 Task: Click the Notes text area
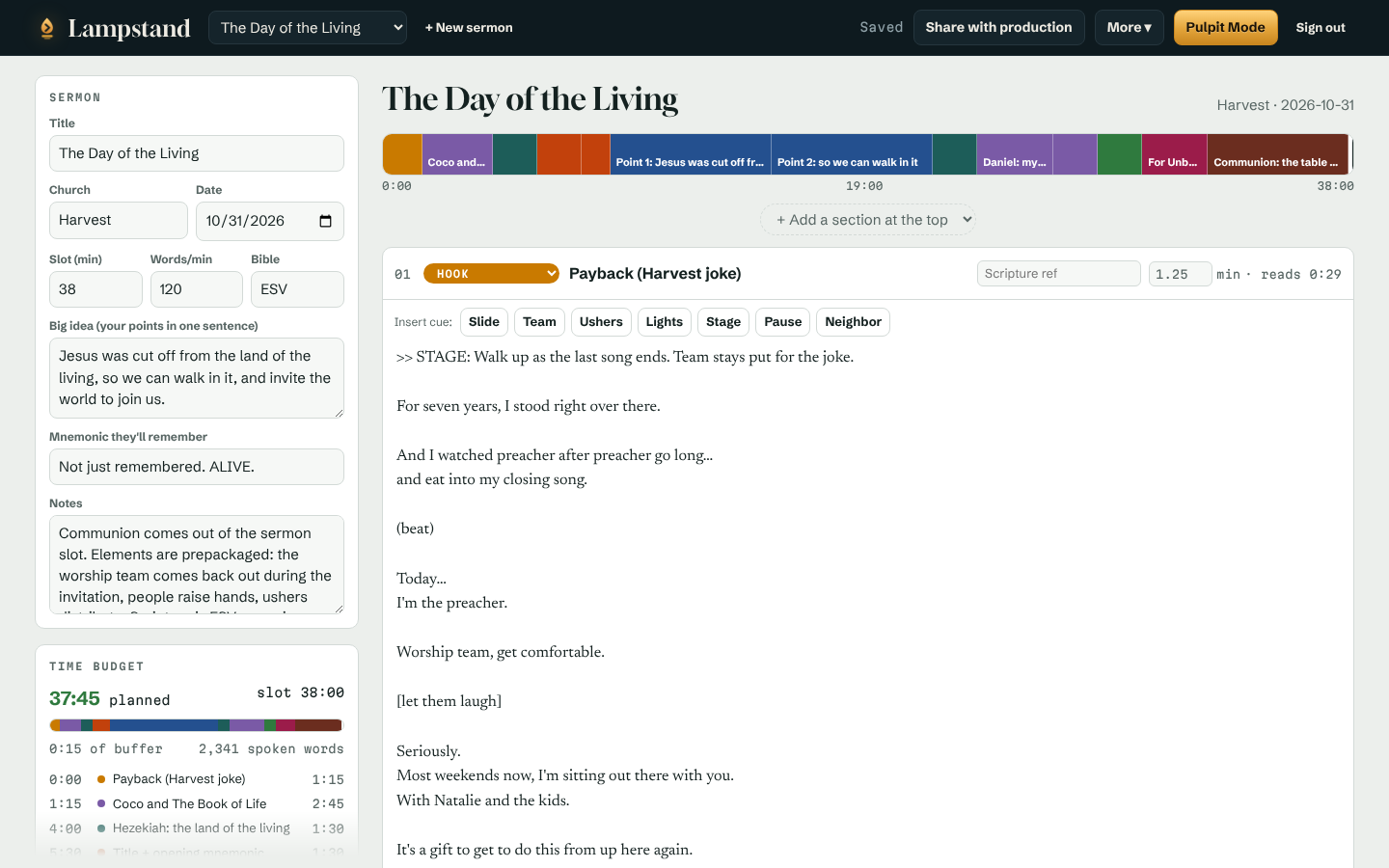pyautogui.click(x=197, y=565)
